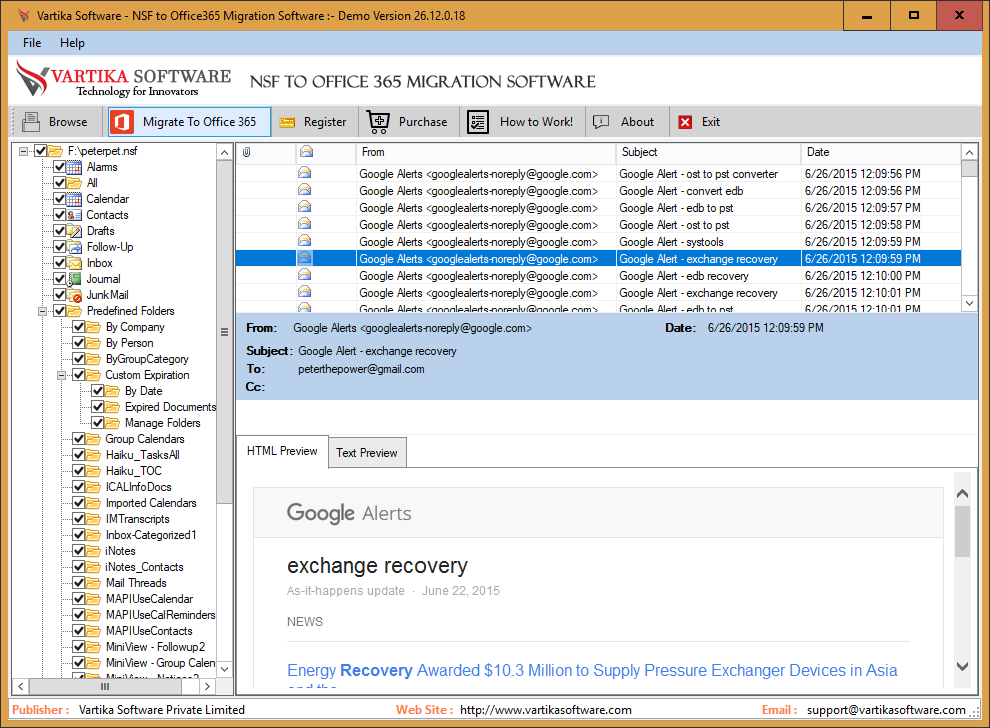Click folder tree scroll down arrow
Viewport: 990px width, 728px height.
[x=224, y=669]
